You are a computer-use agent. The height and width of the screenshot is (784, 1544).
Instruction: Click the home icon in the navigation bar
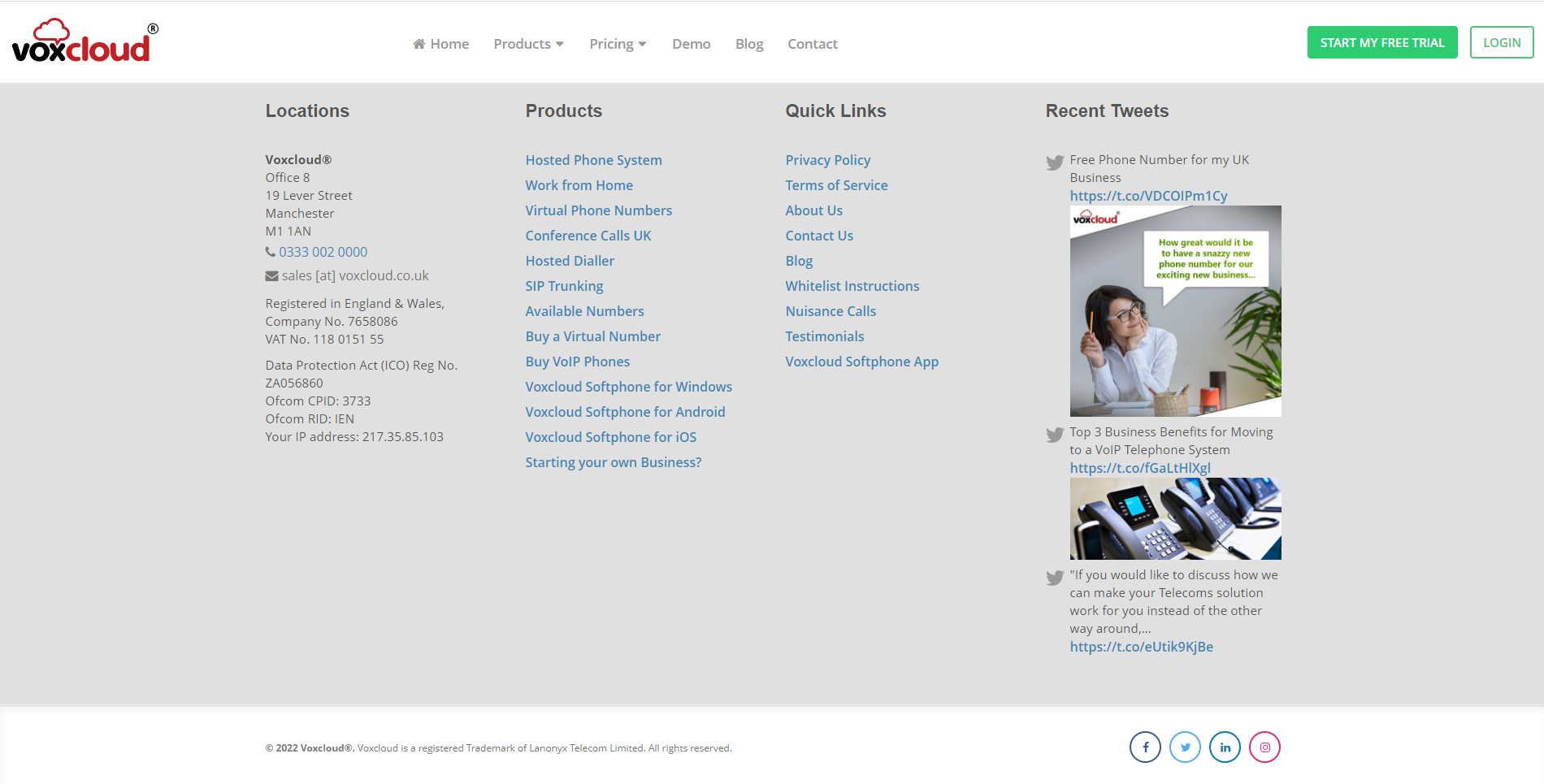tap(419, 44)
